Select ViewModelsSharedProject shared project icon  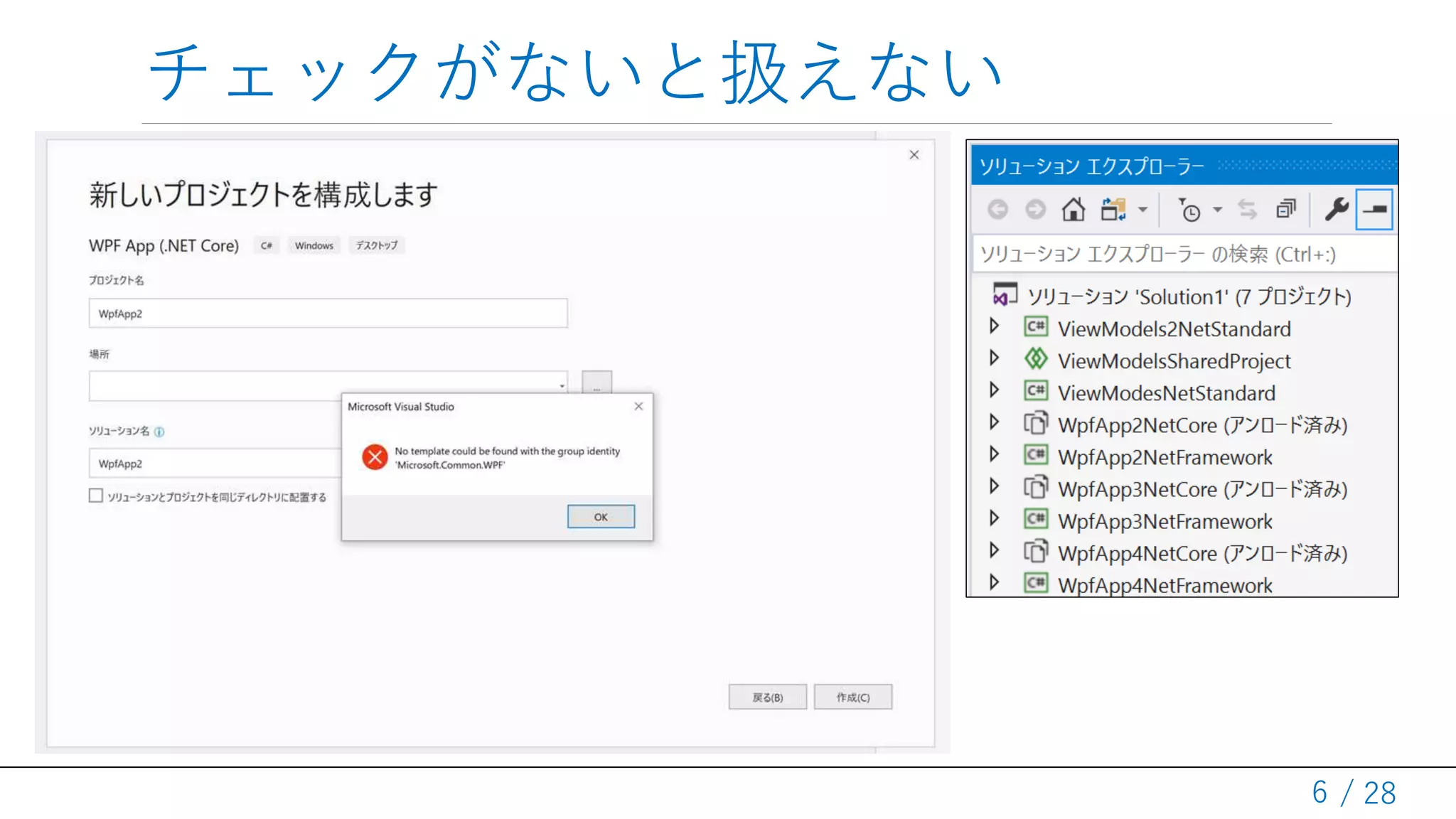(1036, 359)
